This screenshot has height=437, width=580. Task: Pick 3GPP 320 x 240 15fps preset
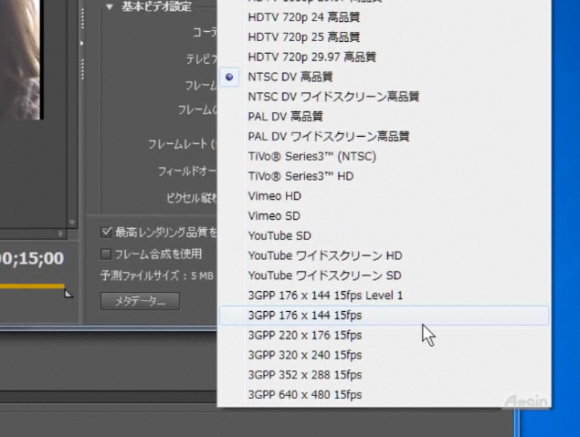click(384, 355)
